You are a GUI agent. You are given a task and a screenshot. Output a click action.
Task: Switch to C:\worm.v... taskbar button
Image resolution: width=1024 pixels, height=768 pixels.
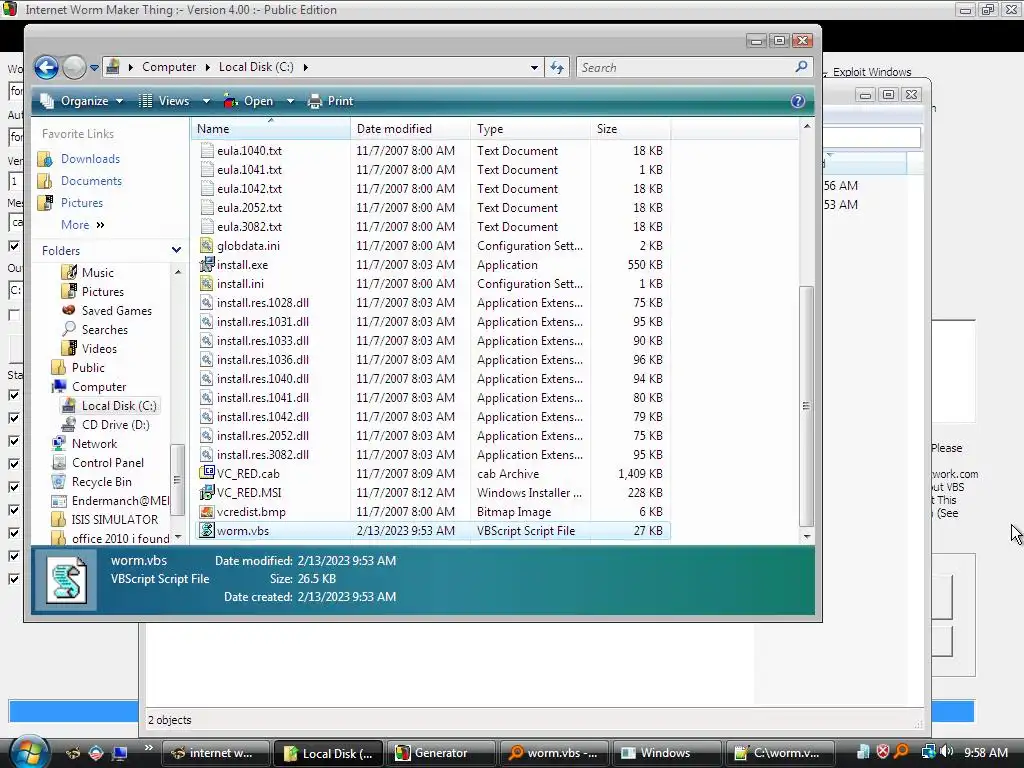pyautogui.click(x=778, y=753)
